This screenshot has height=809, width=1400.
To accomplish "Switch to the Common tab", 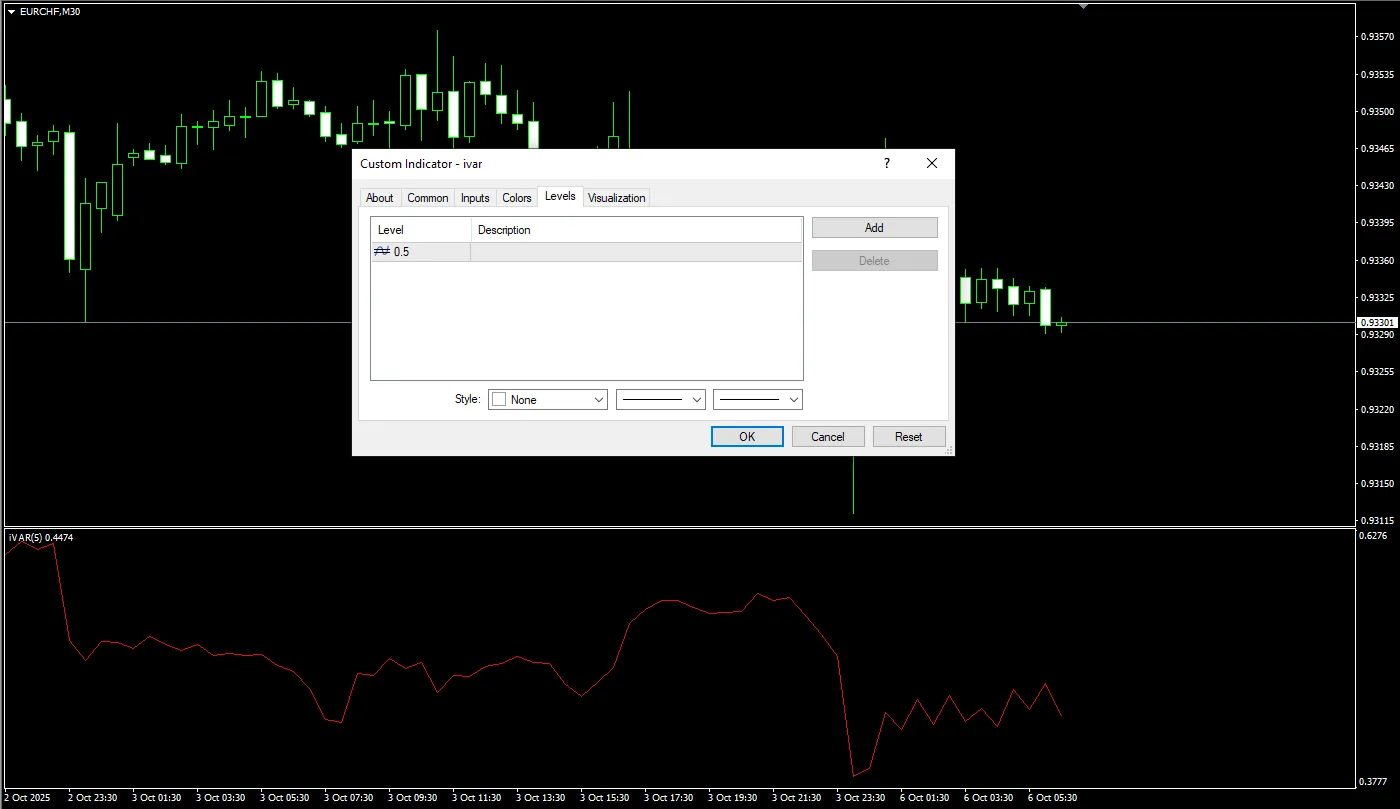I will (x=428, y=198).
